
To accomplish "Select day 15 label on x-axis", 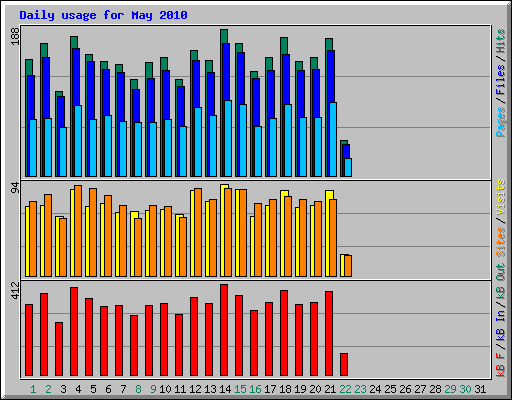I will point(240,389).
